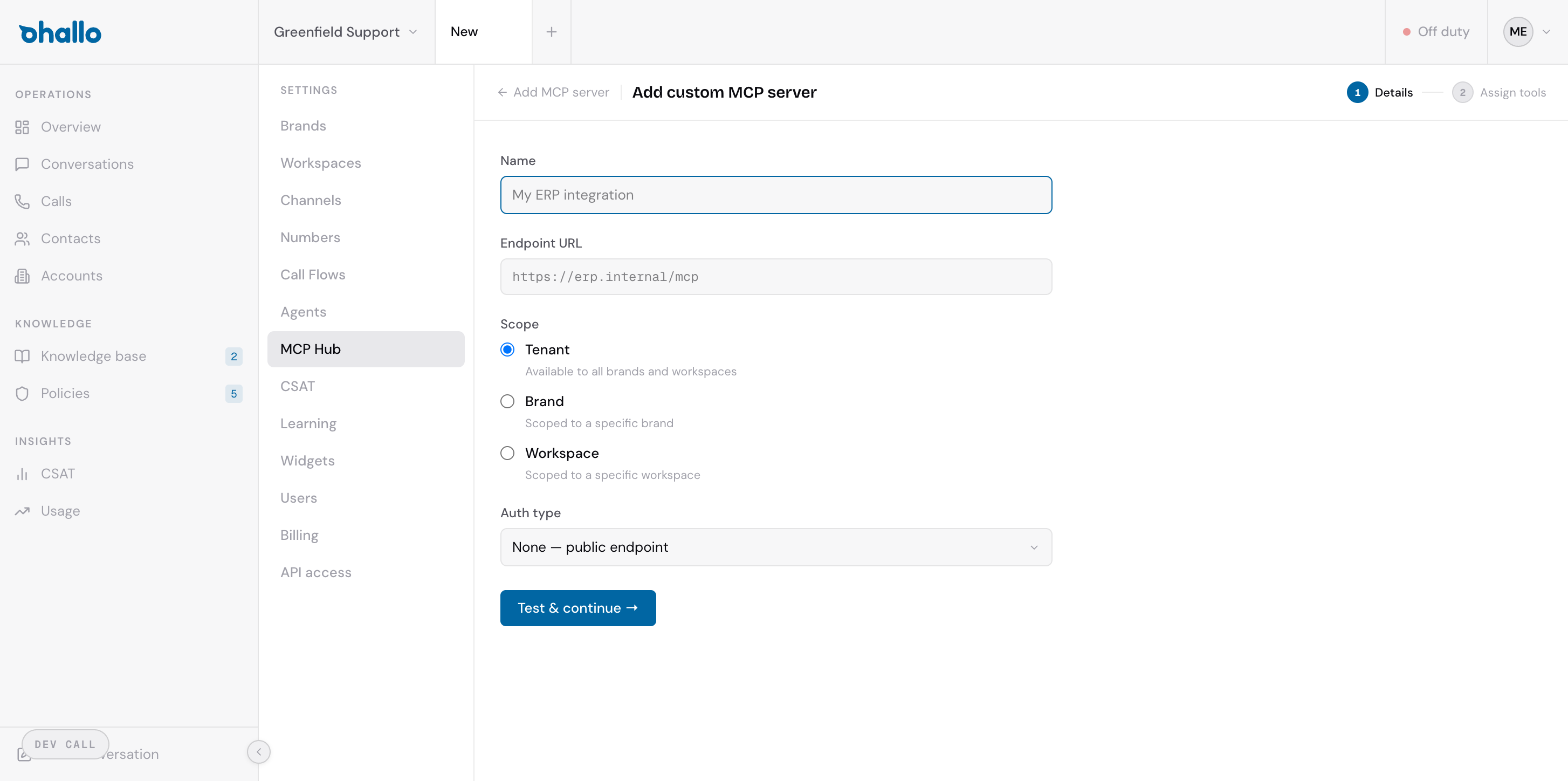Select the Workspace scope radio button

tap(507, 453)
